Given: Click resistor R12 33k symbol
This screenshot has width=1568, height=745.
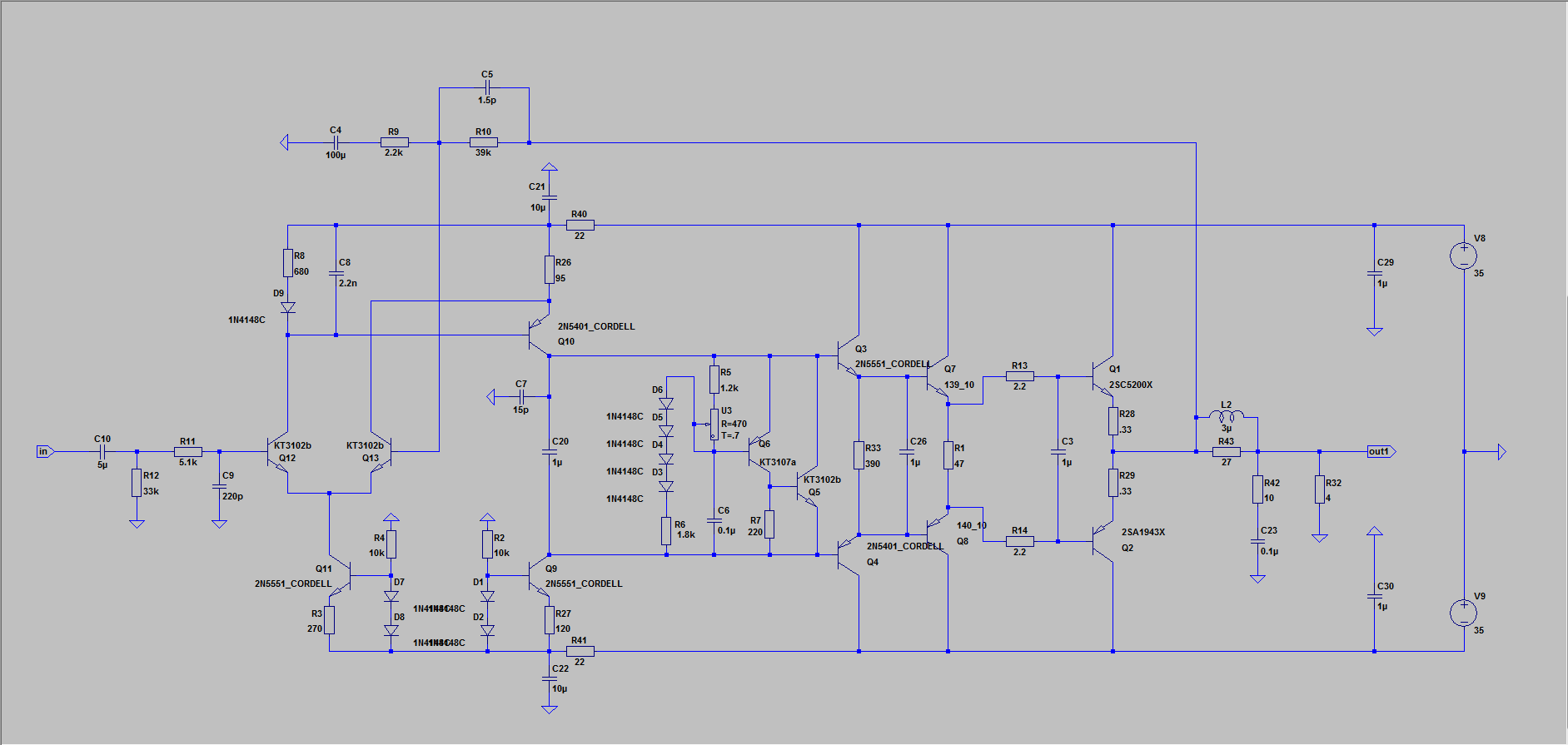Looking at the screenshot, I should click(x=137, y=483).
